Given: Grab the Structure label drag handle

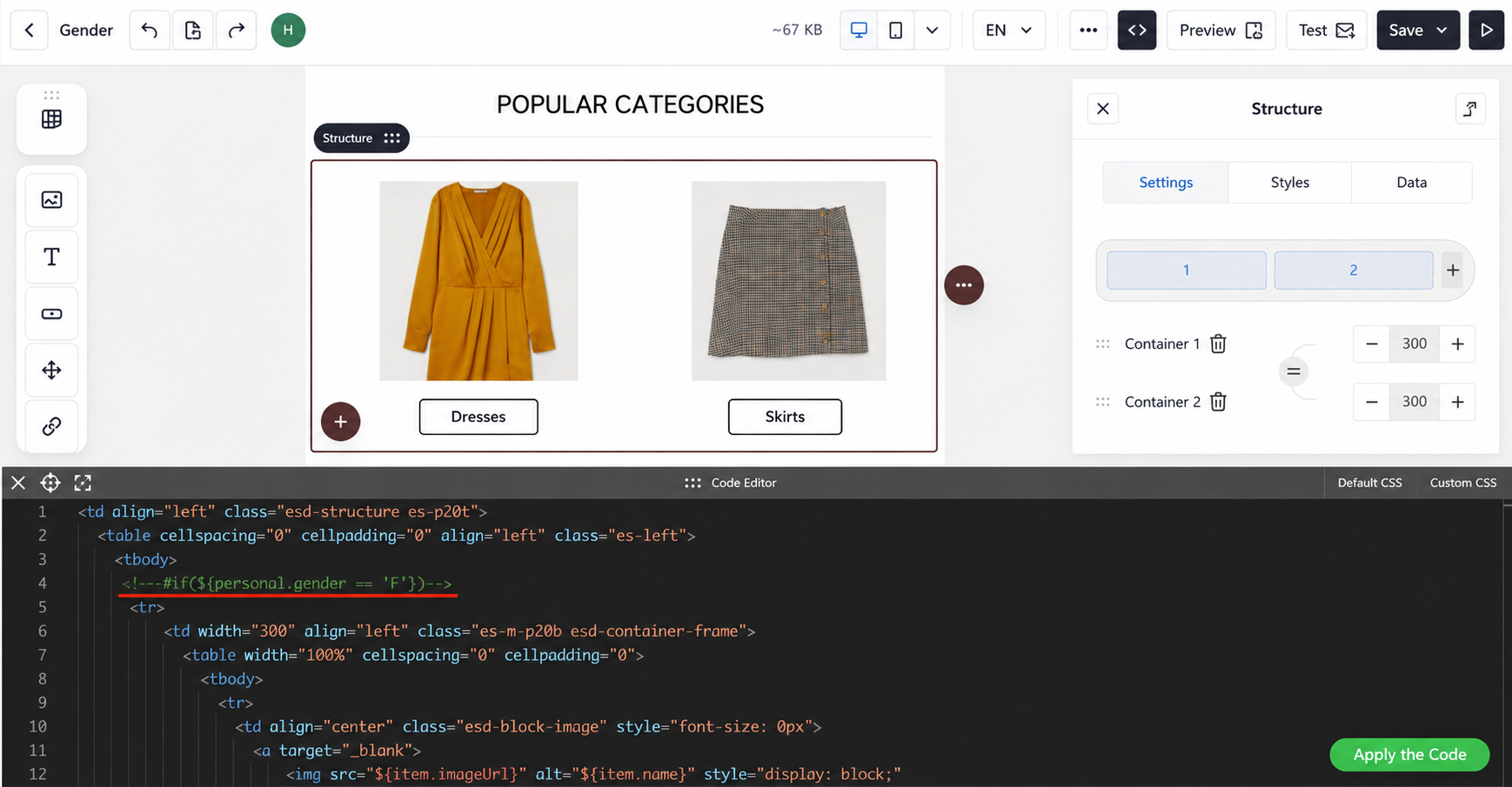Looking at the screenshot, I should pyautogui.click(x=392, y=138).
